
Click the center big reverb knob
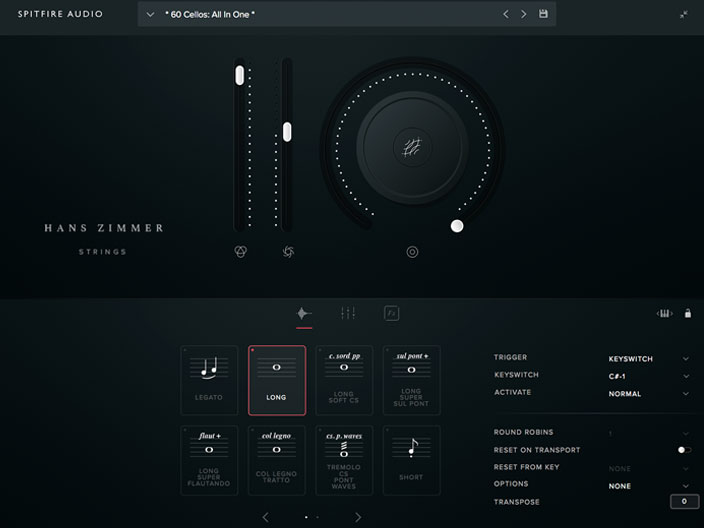(x=412, y=148)
